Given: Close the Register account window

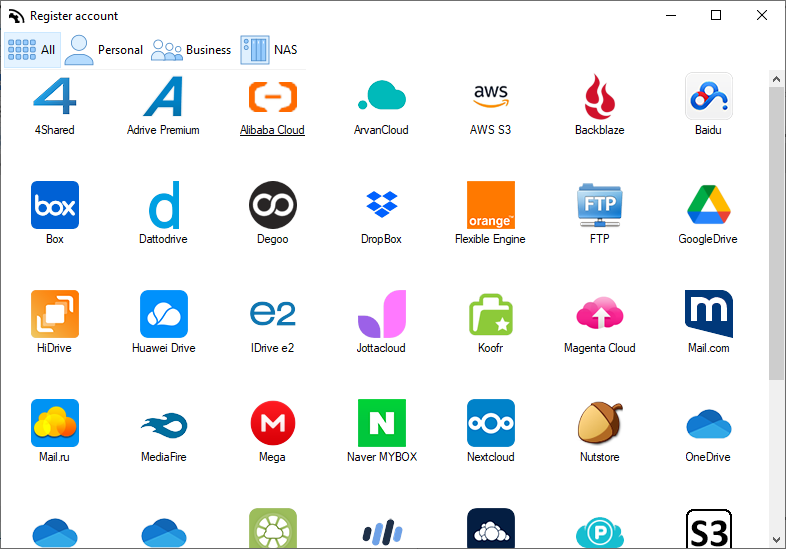Looking at the screenshot, I should pos(762,16).
